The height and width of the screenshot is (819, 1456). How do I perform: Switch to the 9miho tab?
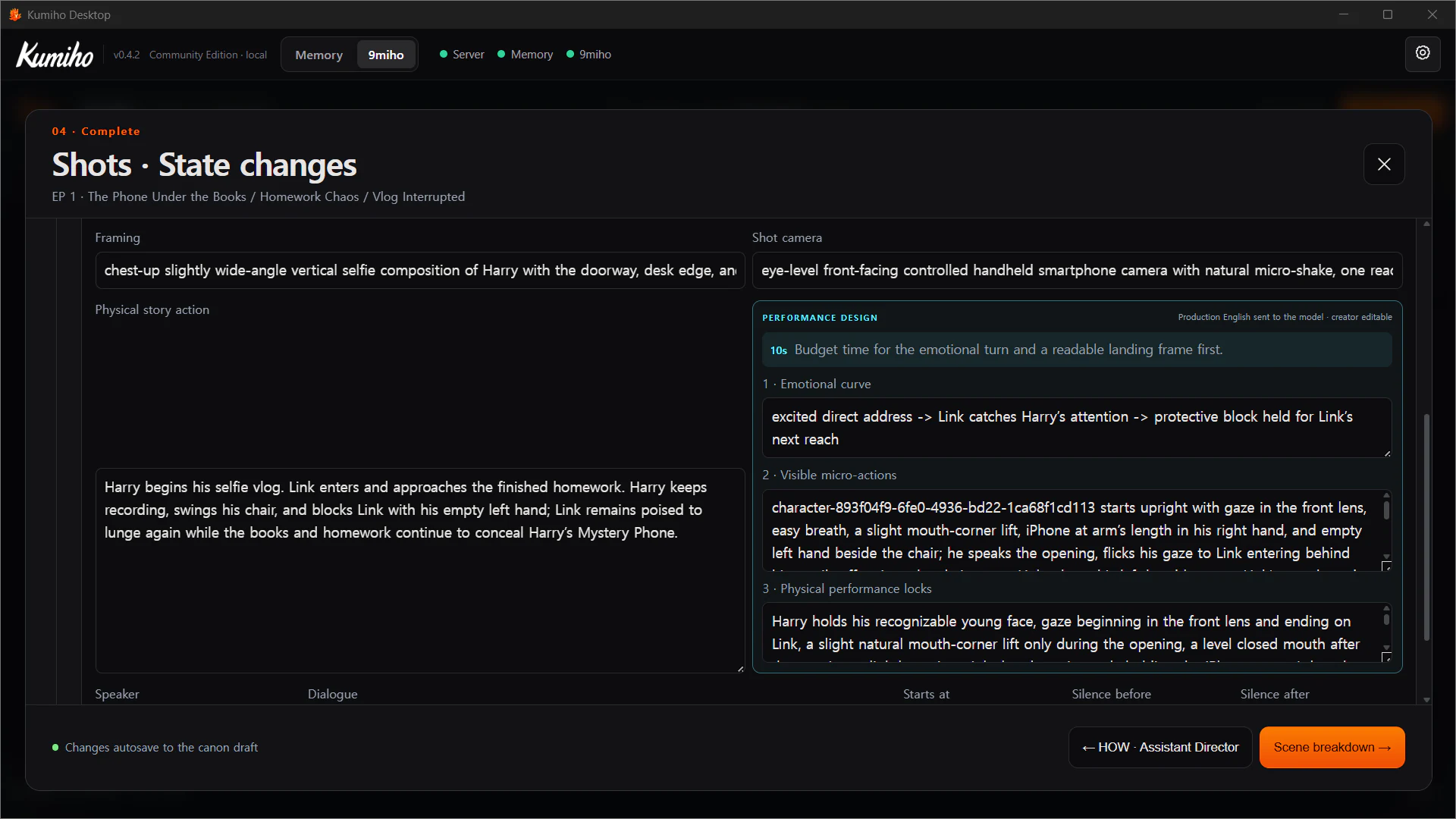click(x=386, y=55)
